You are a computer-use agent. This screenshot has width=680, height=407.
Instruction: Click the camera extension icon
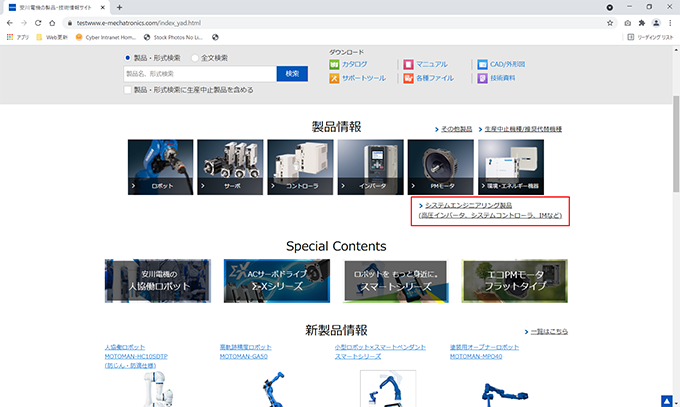coord(628,23)
